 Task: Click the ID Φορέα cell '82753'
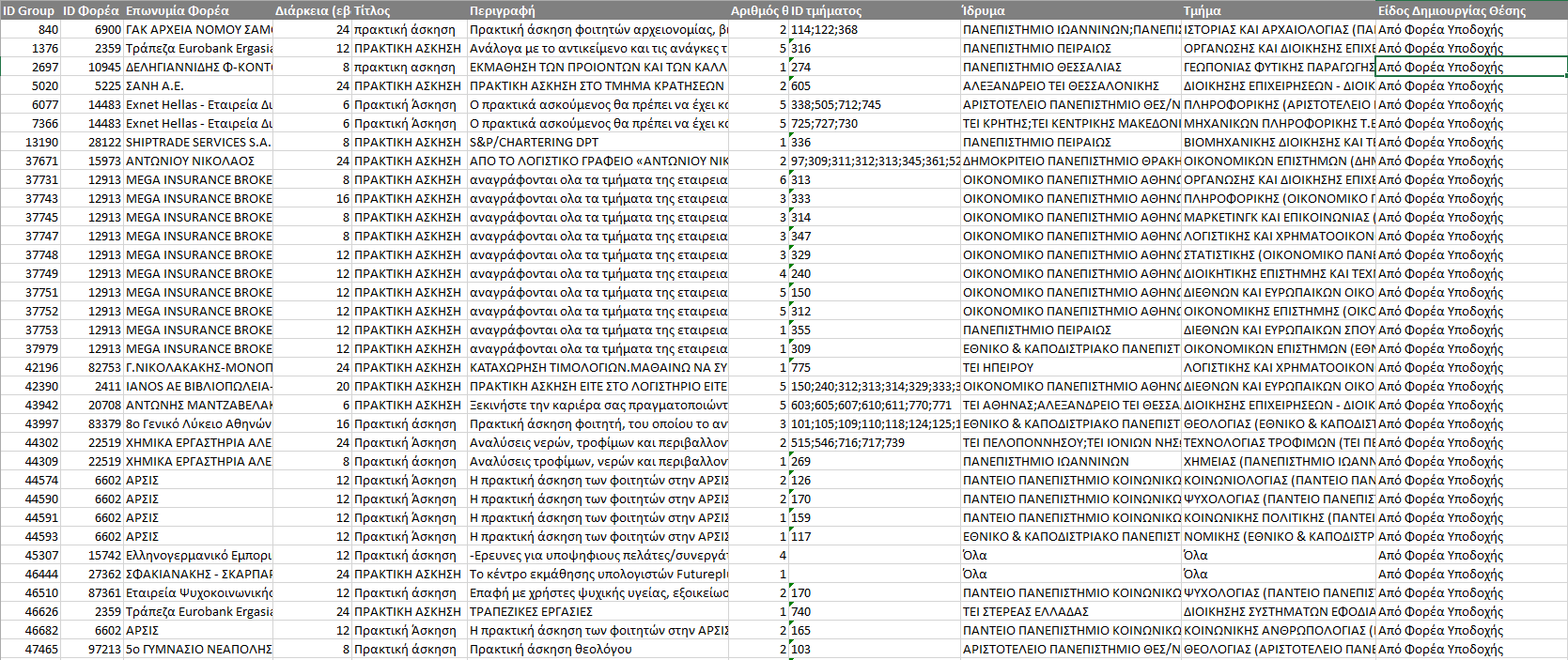92,367
